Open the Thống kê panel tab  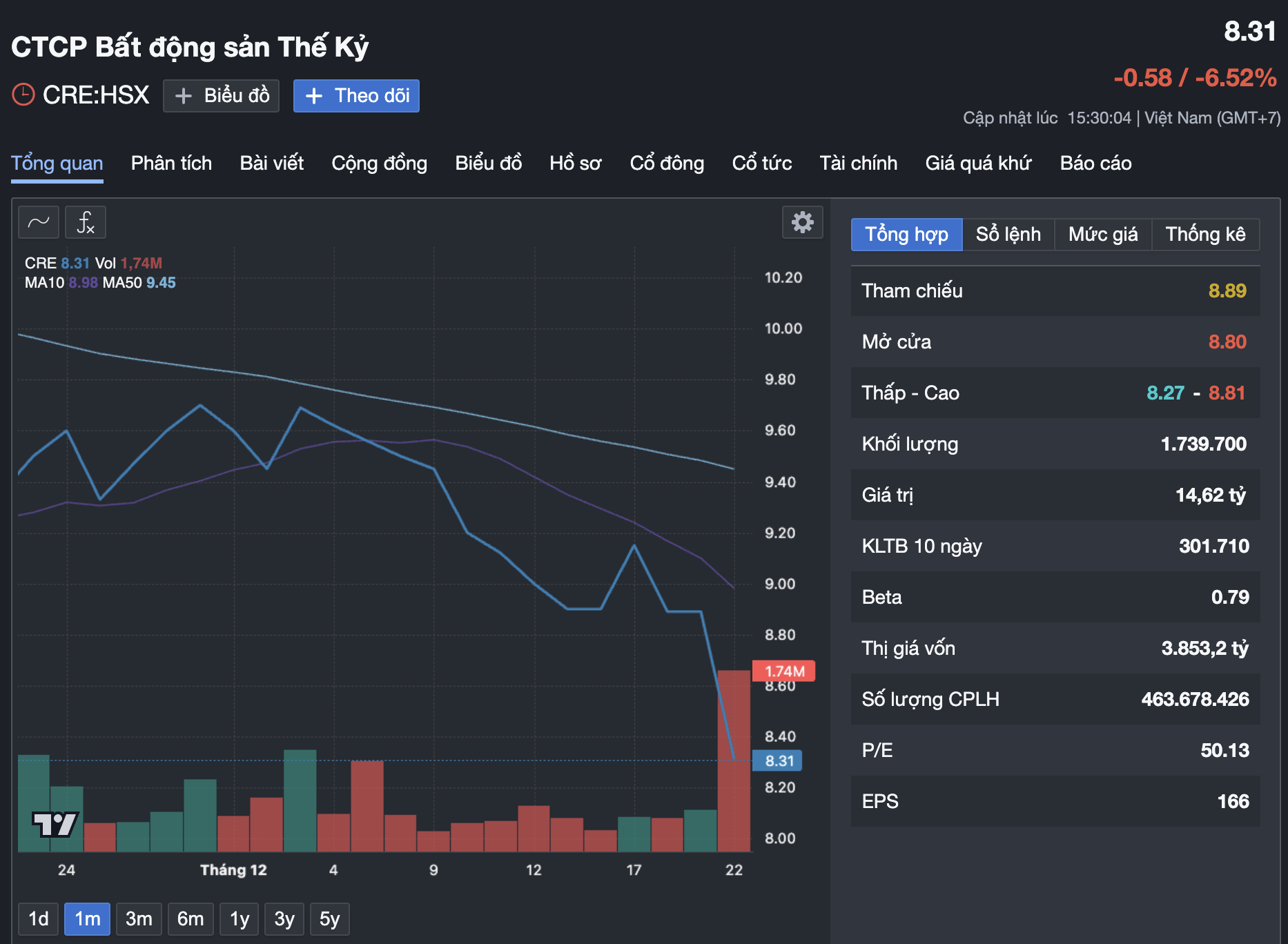pyautogui.click(x=1205, y=235)
